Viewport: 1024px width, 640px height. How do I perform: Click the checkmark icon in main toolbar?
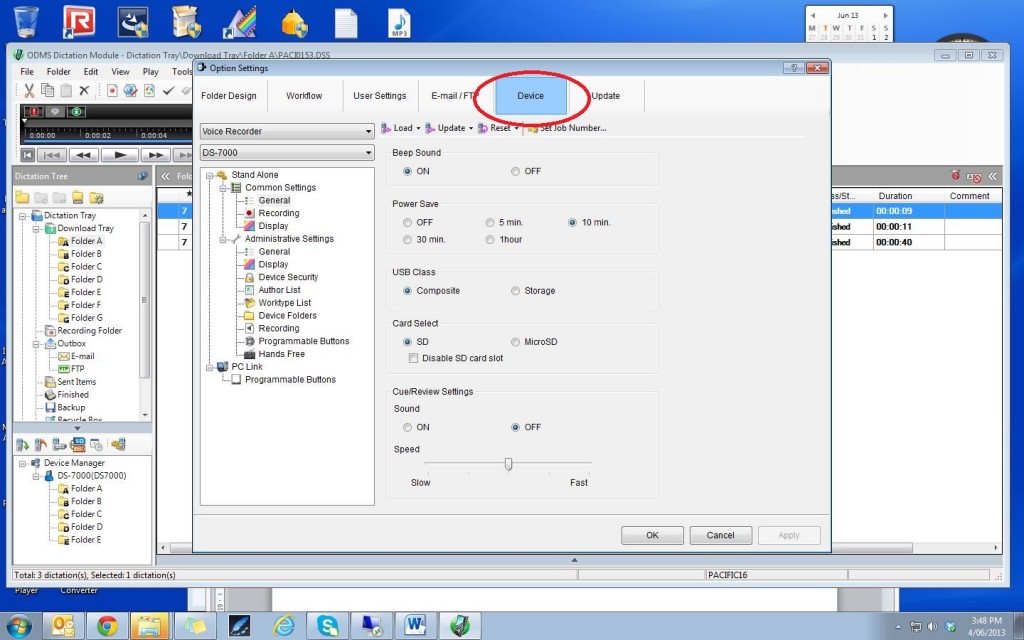point(168,91)
